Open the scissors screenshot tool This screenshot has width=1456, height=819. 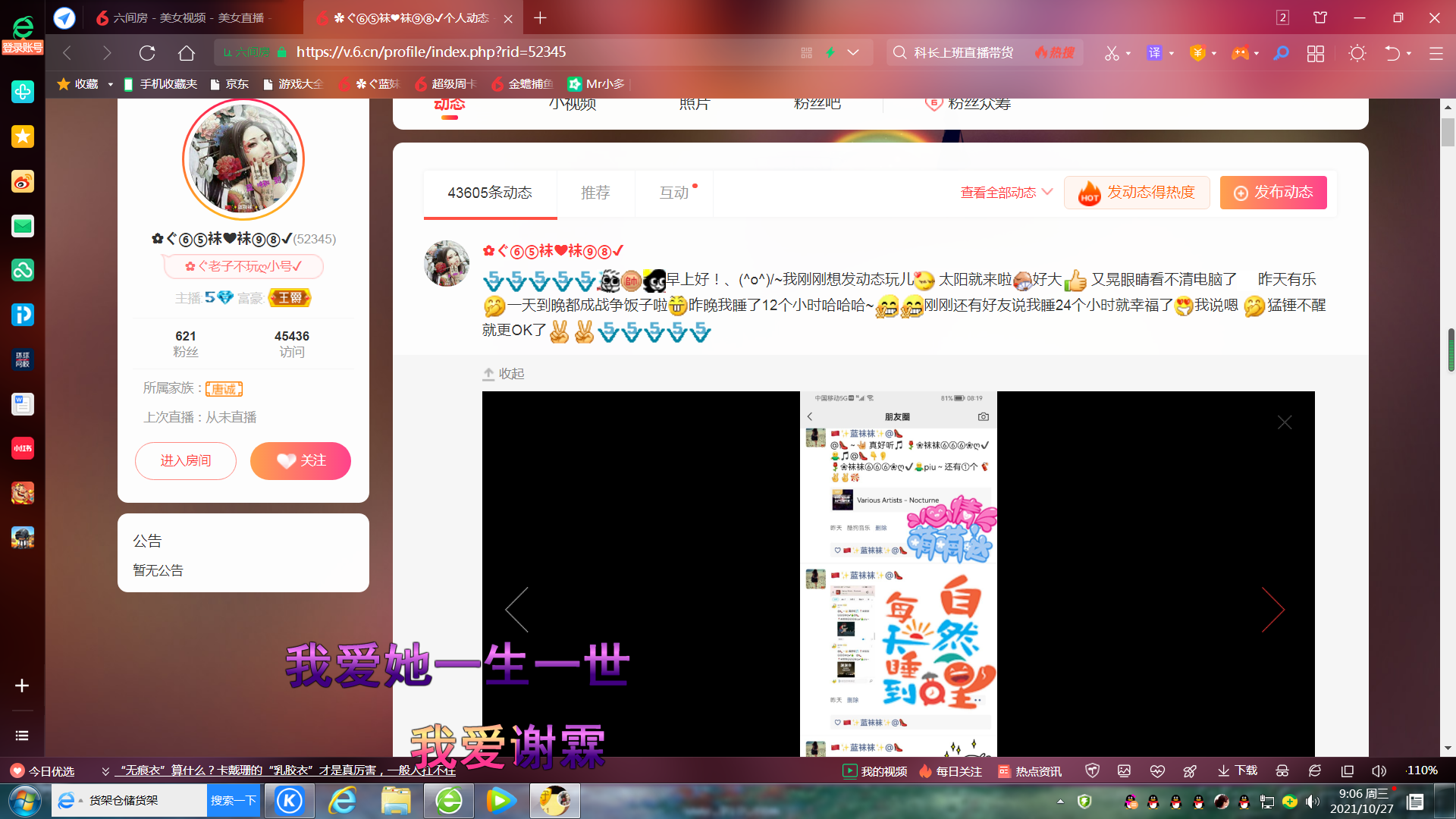click(1112, 52)
